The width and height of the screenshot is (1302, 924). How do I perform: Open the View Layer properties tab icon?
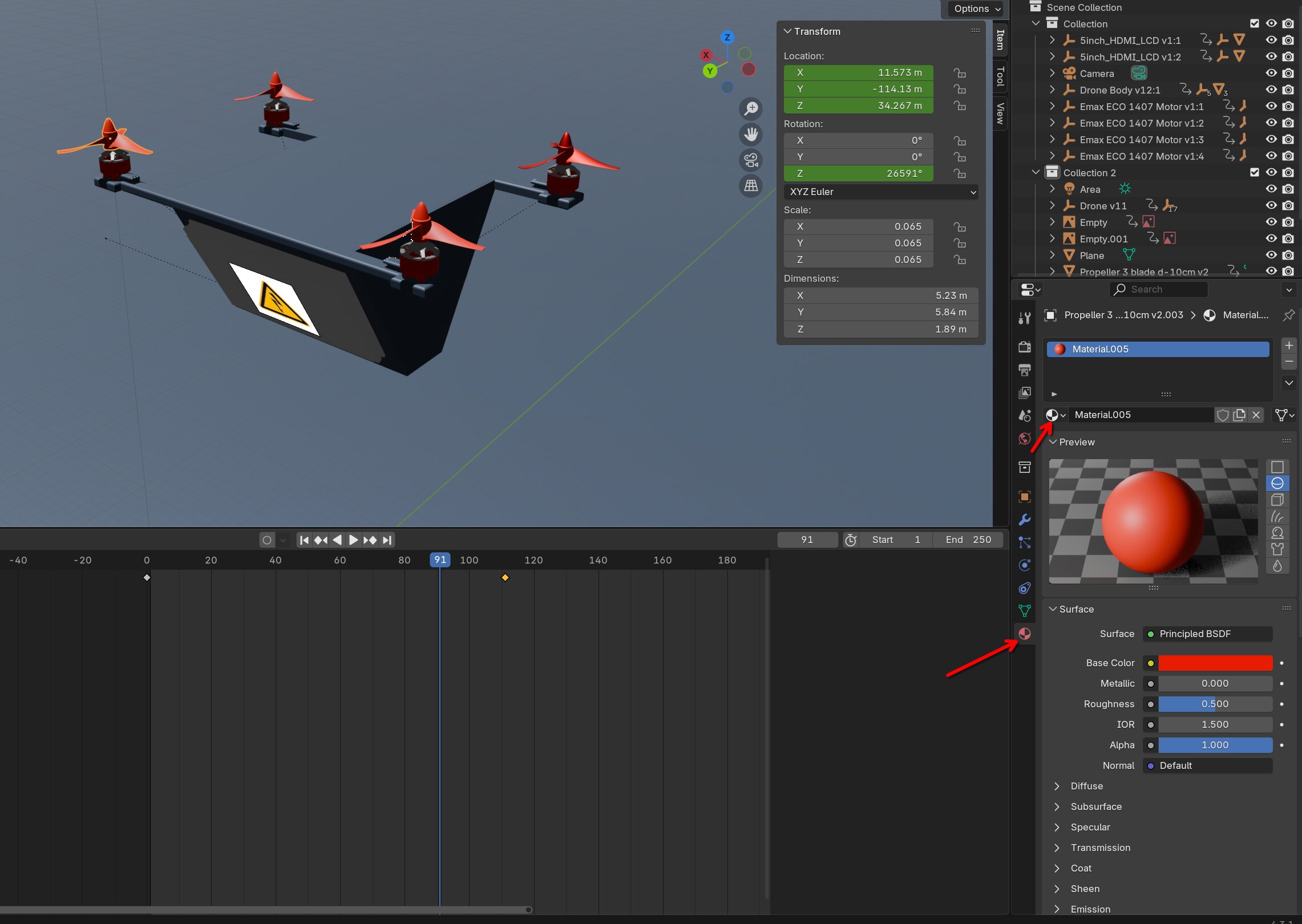pos(1025,392)
